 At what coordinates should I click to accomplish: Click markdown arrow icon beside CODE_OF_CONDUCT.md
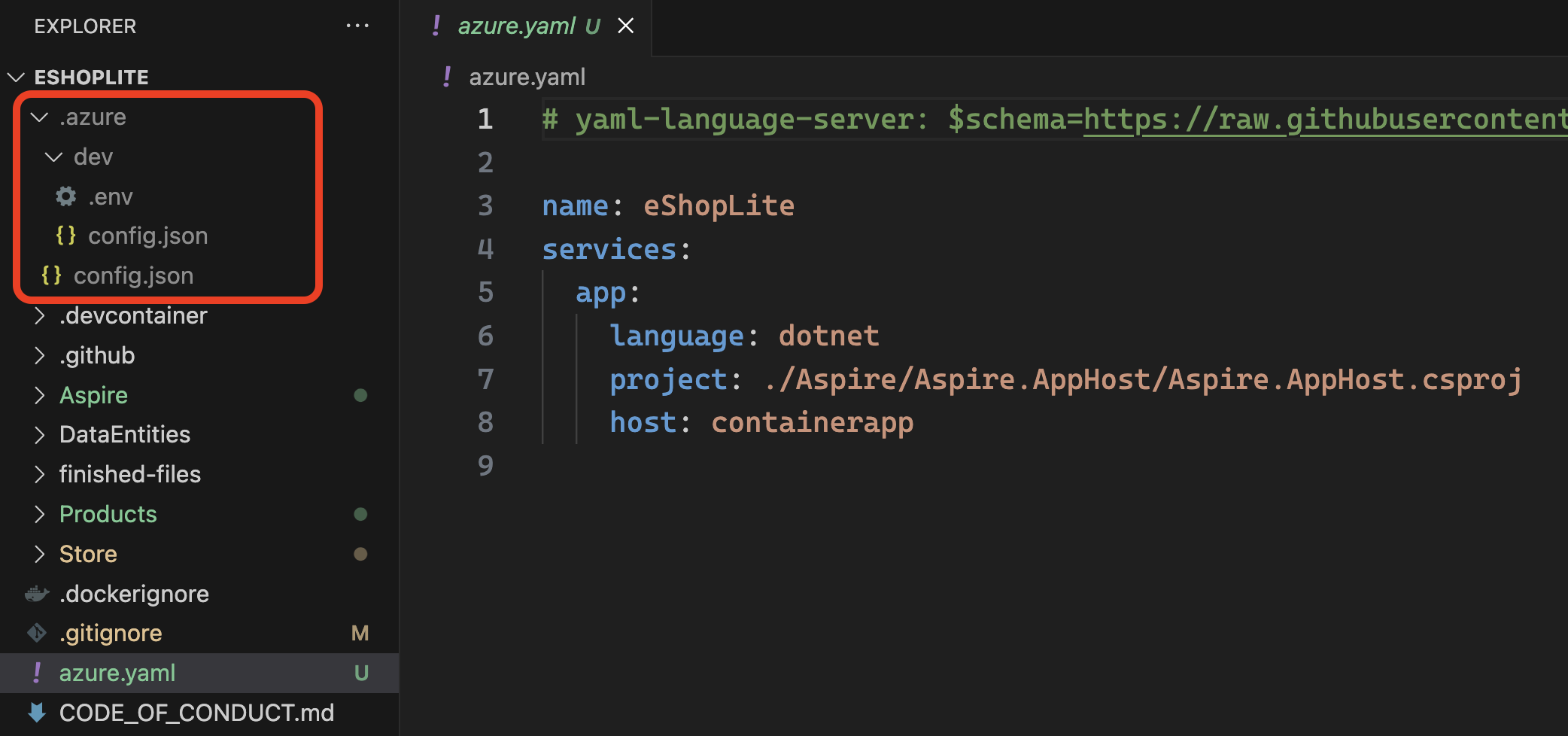pyautogui.click(x=37, y=712)
